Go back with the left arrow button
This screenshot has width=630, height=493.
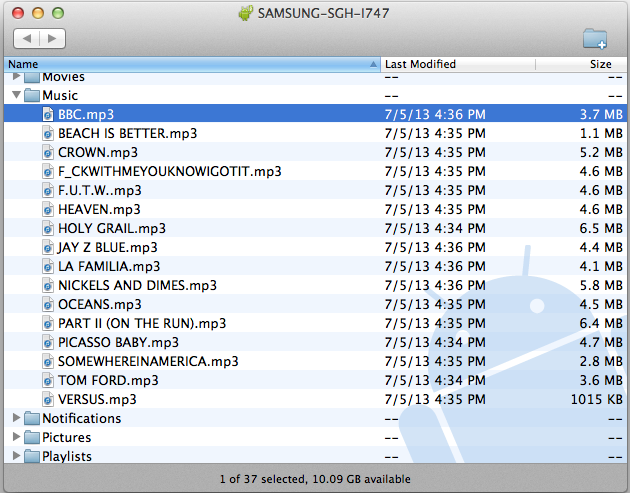pyautogui.click(x=27, y=39)
